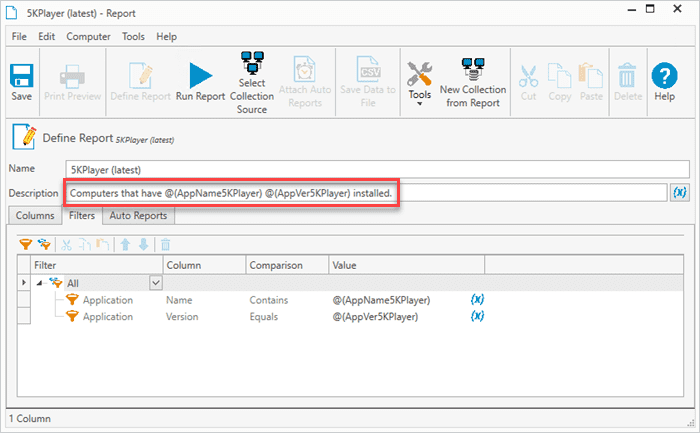Click the Delete trash toolbar icon

[628, 82]
